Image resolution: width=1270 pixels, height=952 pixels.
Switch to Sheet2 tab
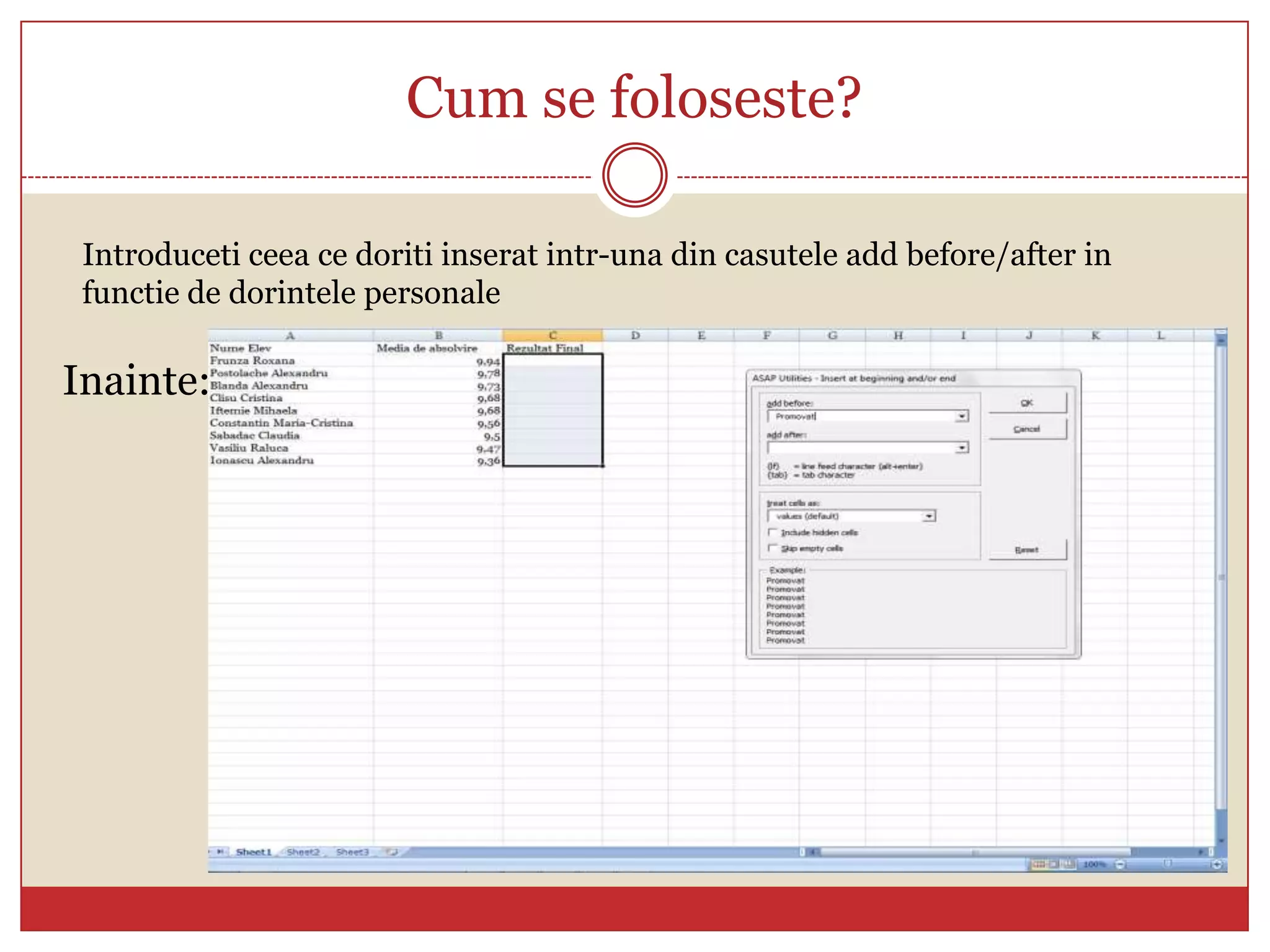pos(303,852)
